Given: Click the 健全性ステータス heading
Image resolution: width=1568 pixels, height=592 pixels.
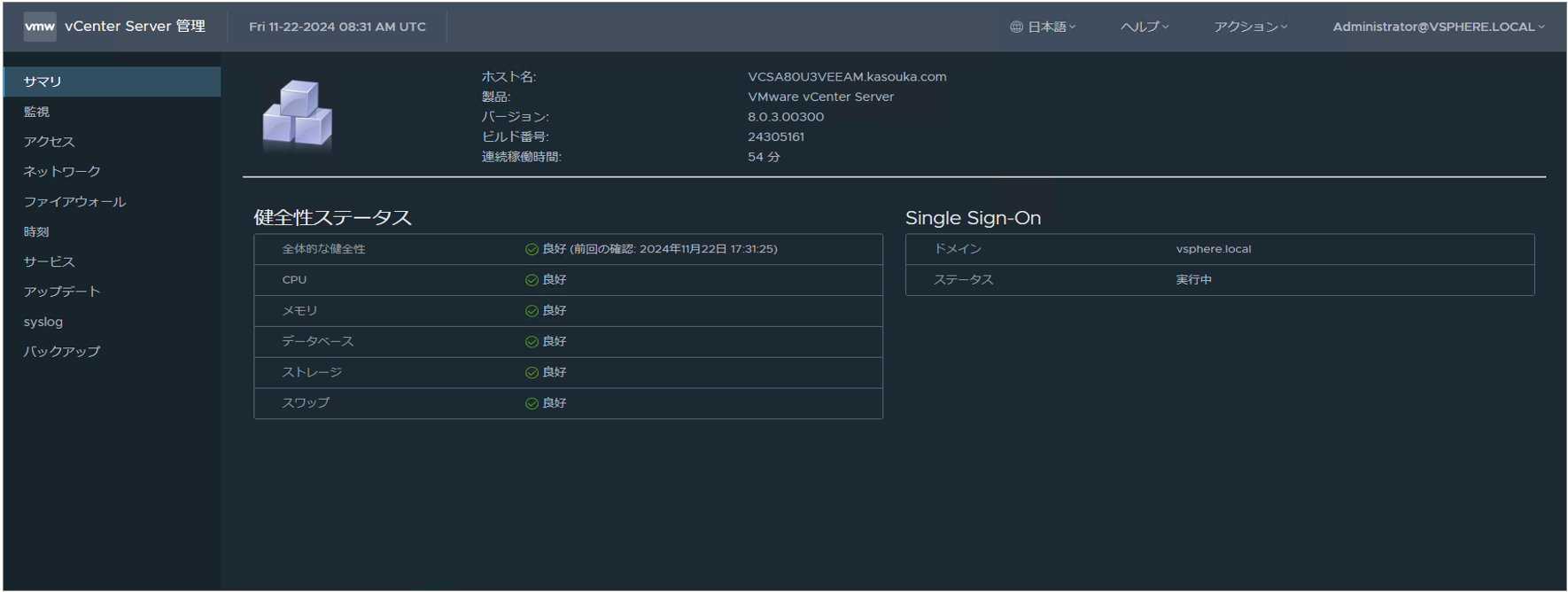Looking at the screenshot, I should pos(332,218).
